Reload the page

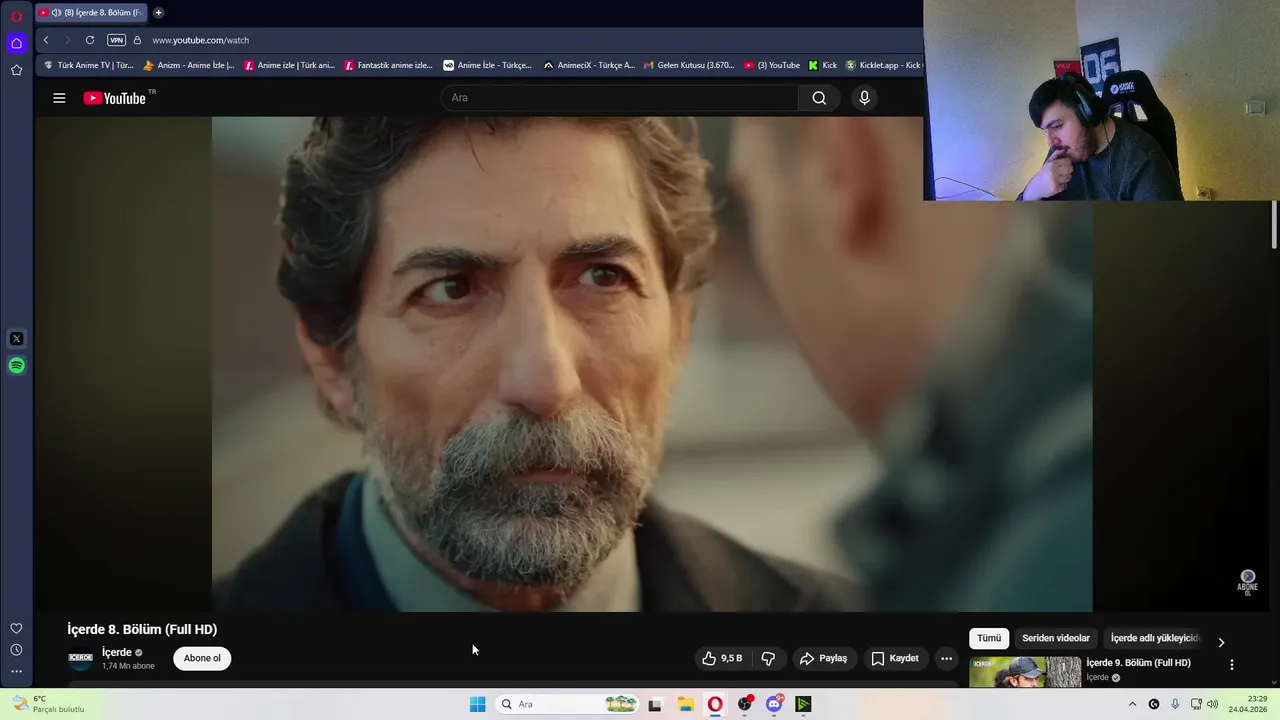90,40
